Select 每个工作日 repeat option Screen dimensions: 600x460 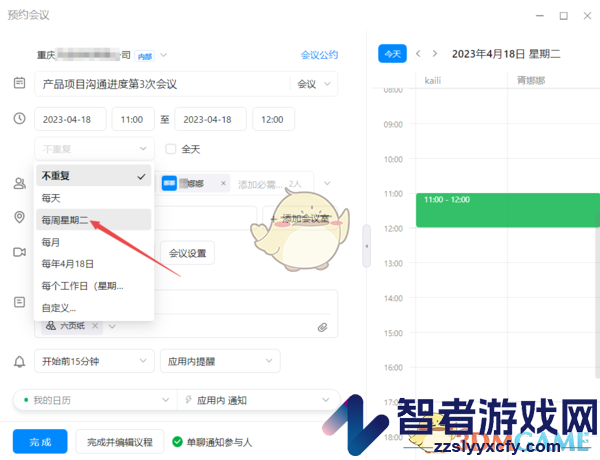[93, 286]
